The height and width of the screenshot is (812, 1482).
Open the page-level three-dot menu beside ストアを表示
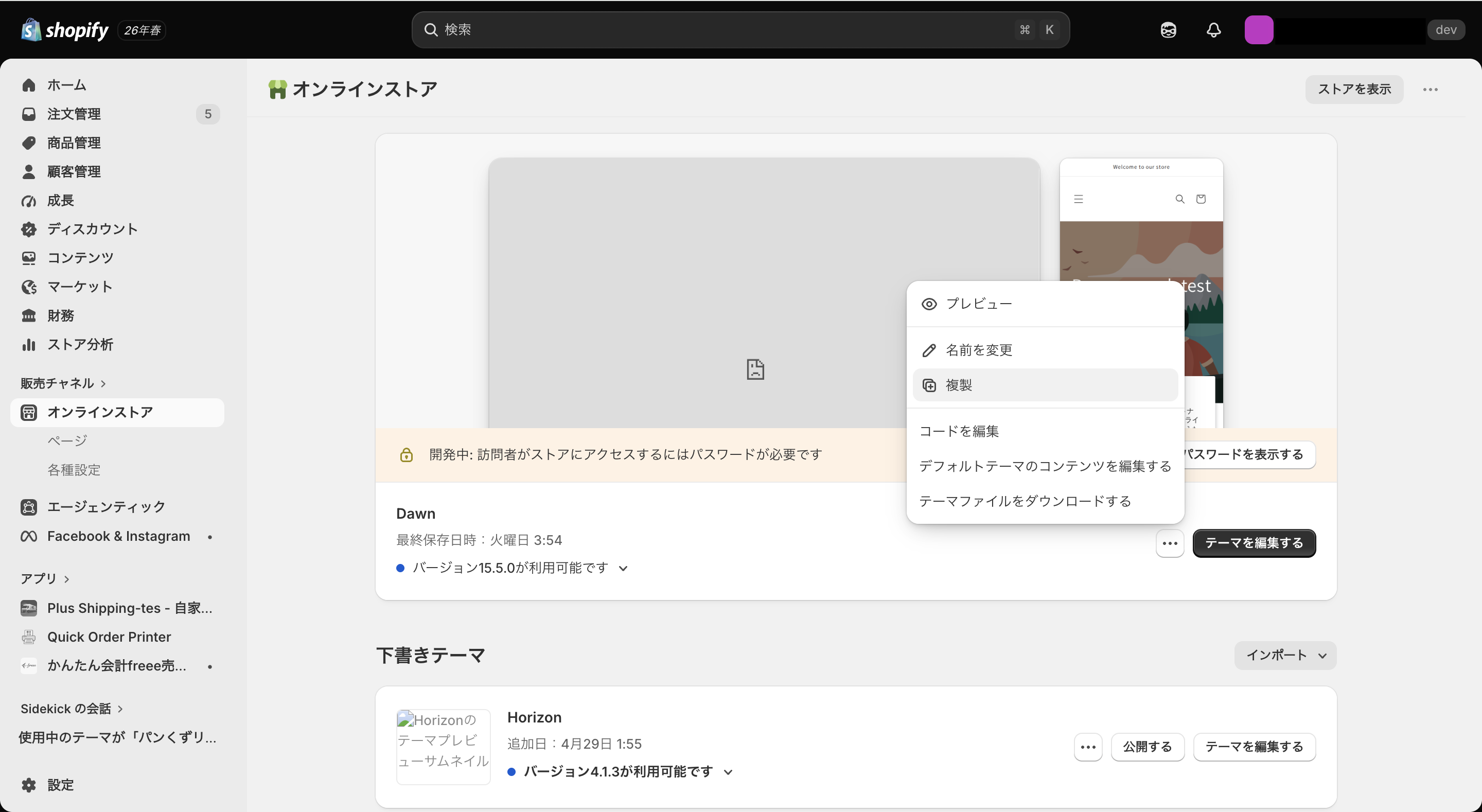point(1430,89)
